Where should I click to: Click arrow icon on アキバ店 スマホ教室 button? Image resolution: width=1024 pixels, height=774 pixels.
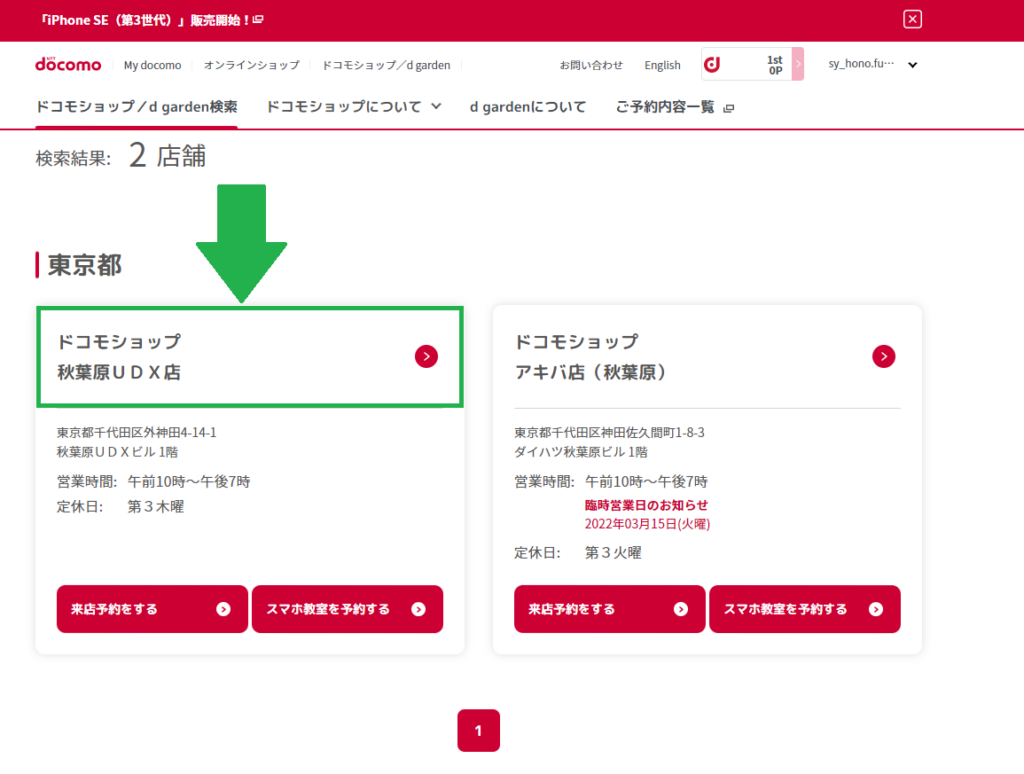pyautogui.click(x=876, y=609)
